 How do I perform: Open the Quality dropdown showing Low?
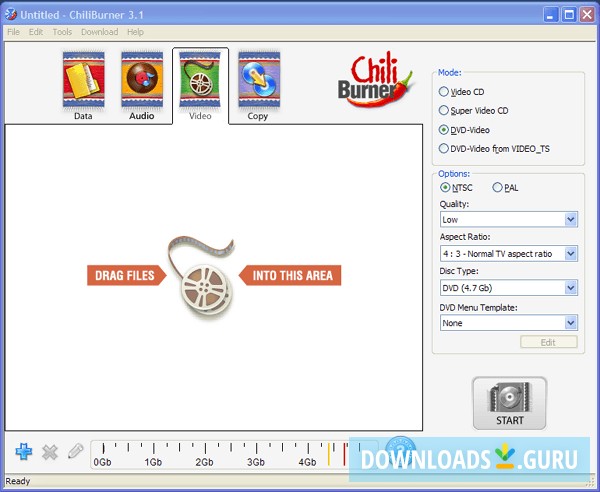(x=509, y=220)
